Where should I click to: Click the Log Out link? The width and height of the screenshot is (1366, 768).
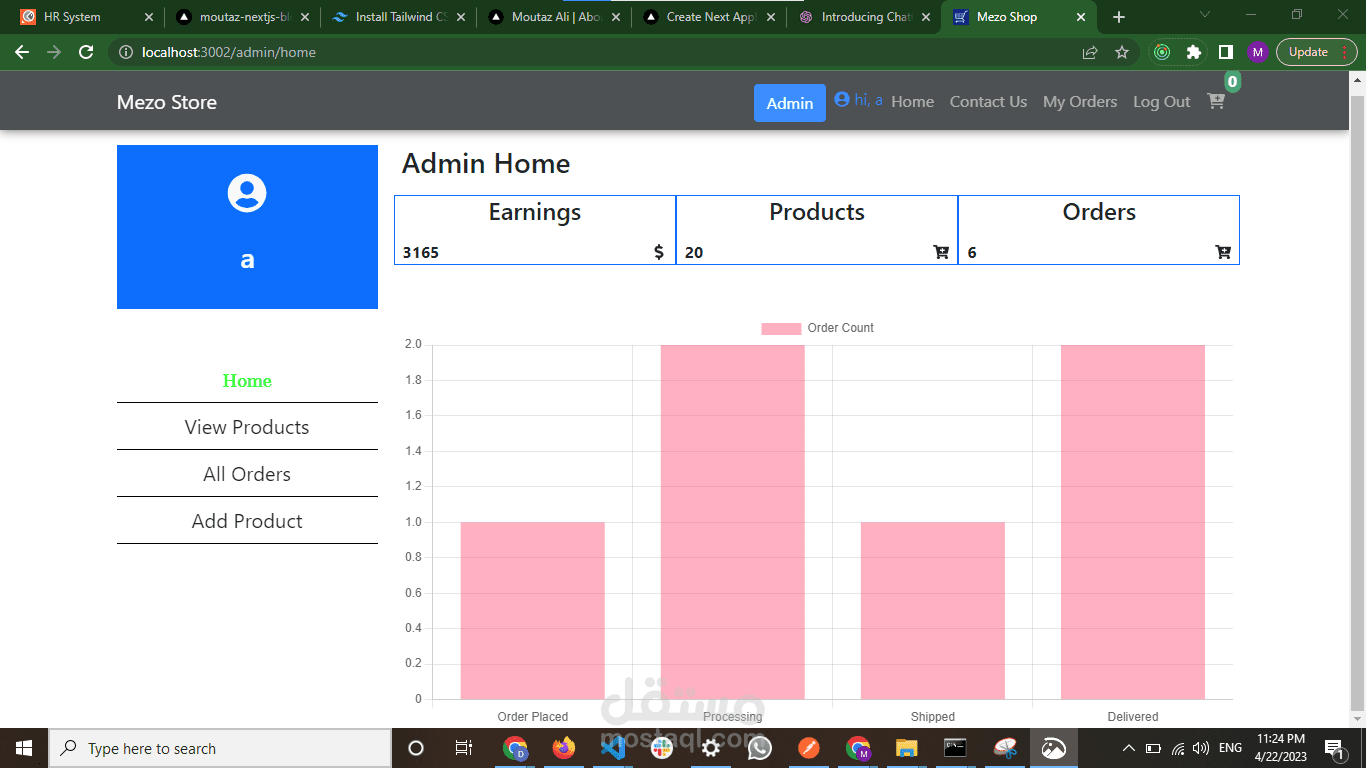(1162, 101)
